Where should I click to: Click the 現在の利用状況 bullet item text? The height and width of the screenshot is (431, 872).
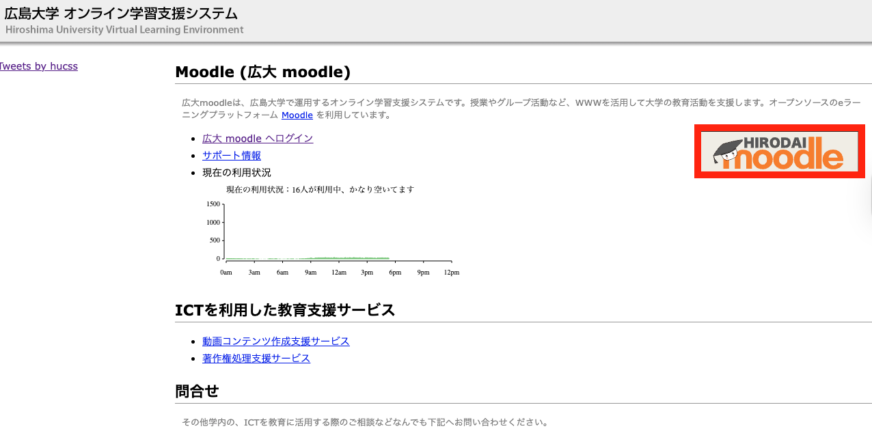pos(236,172)
